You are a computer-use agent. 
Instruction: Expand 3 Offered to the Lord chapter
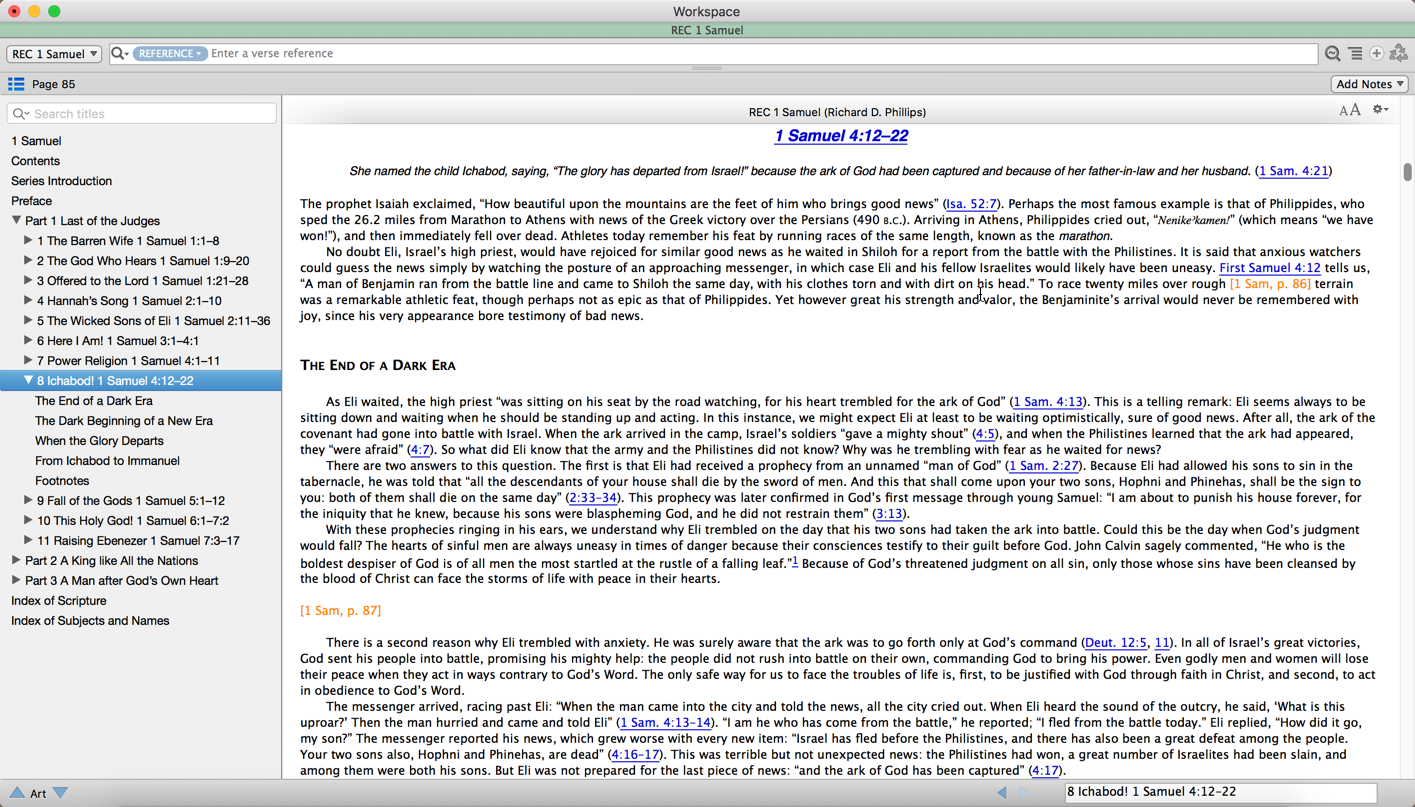(28, 280)
